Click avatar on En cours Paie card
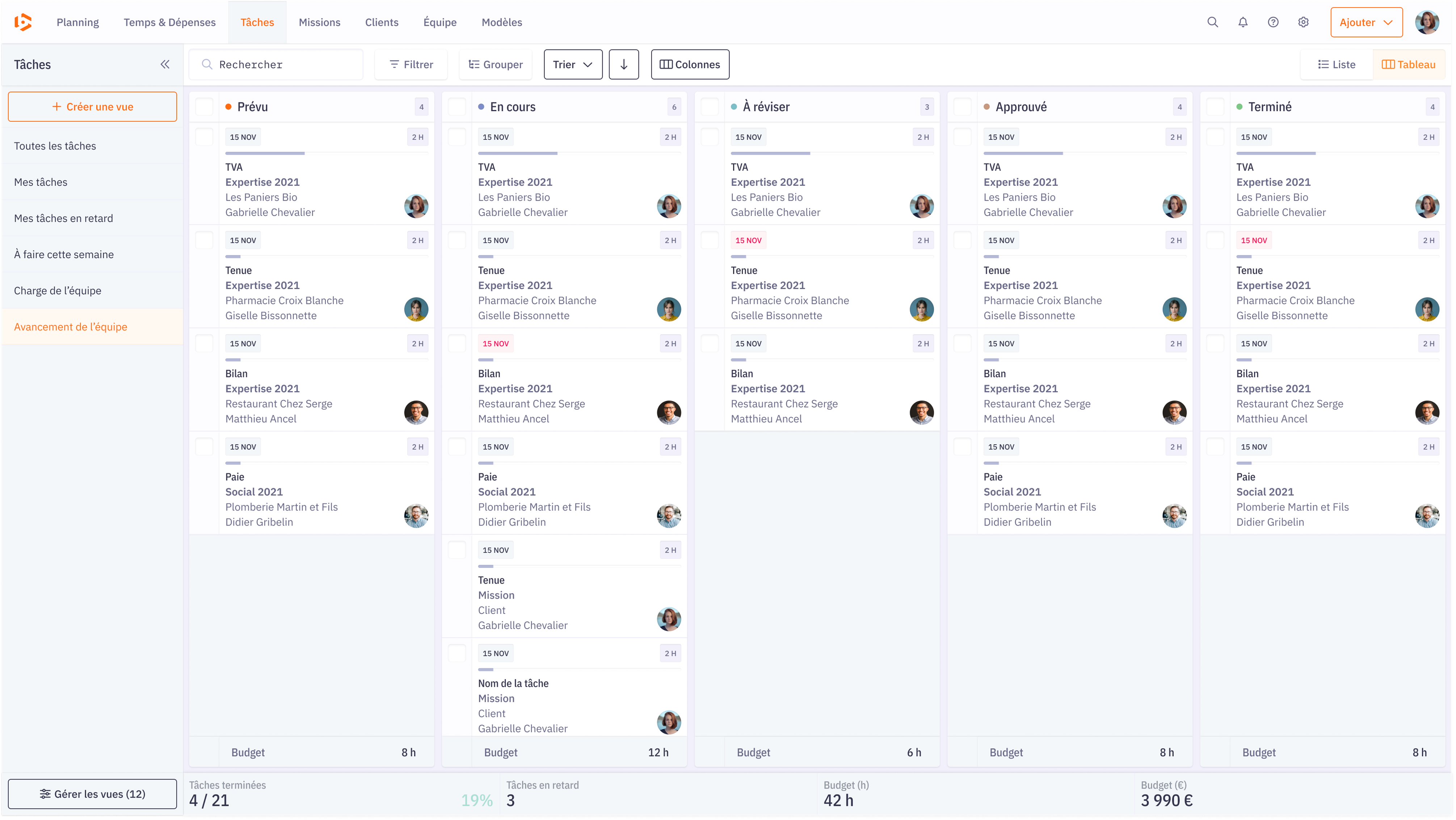 [669, 516]
